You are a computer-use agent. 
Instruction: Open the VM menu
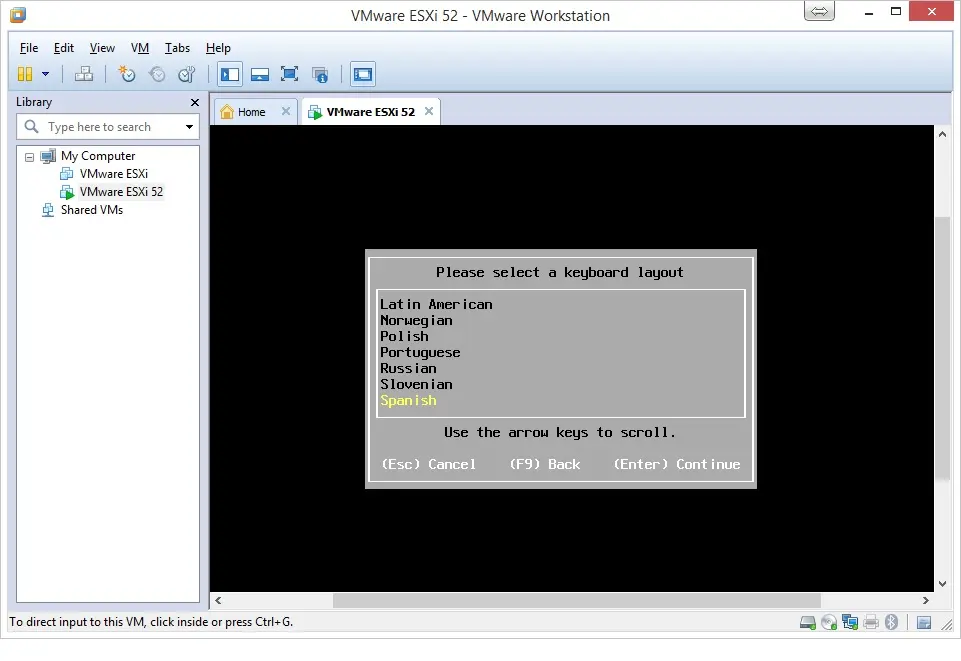(140, 48)
